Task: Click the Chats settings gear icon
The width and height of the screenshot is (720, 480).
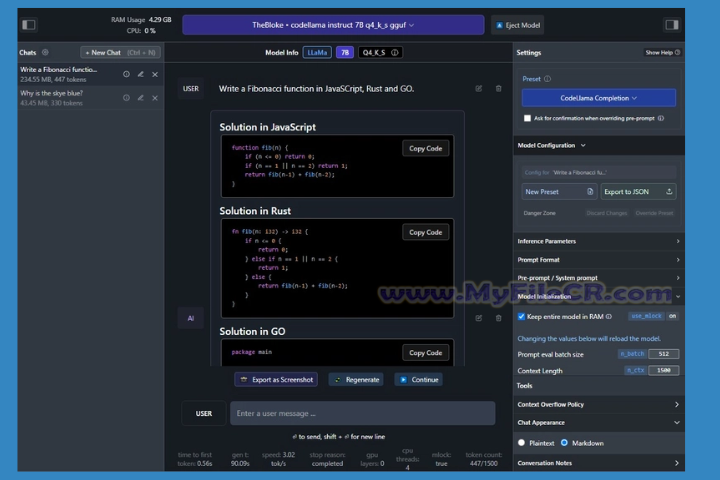Action: click(45, 52)
